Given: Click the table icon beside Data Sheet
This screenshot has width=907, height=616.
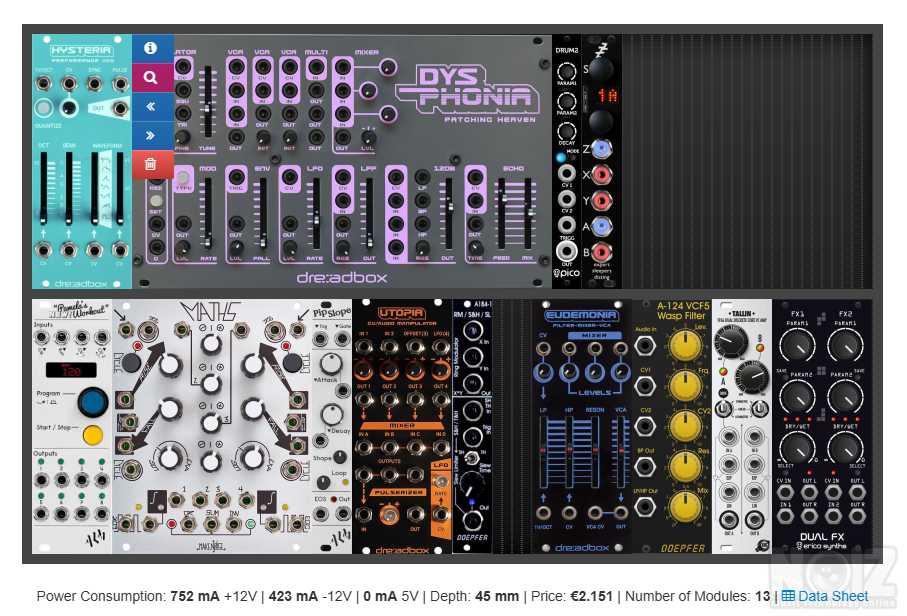Looking at the screenshot, I should tap(788, 597).
